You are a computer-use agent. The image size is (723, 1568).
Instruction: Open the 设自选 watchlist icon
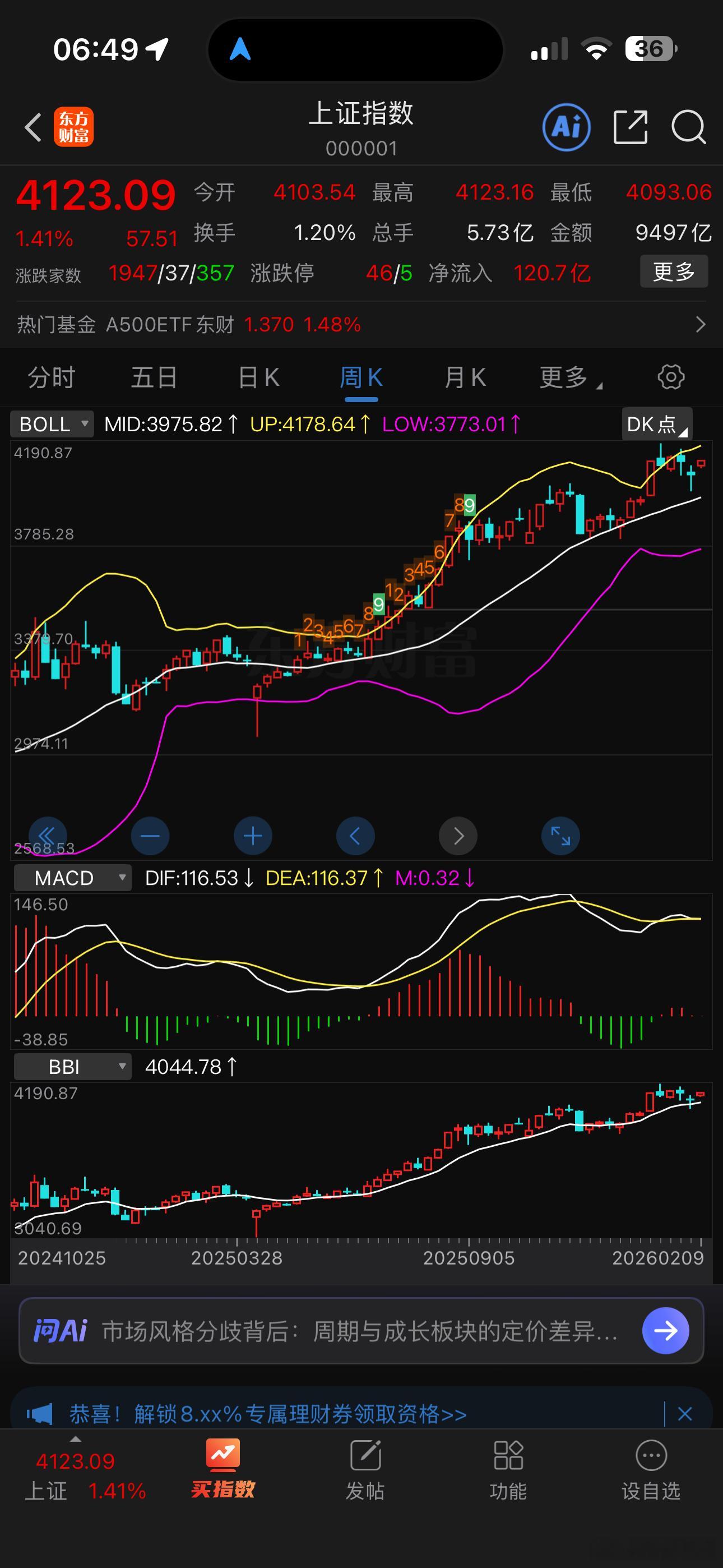651,1470
